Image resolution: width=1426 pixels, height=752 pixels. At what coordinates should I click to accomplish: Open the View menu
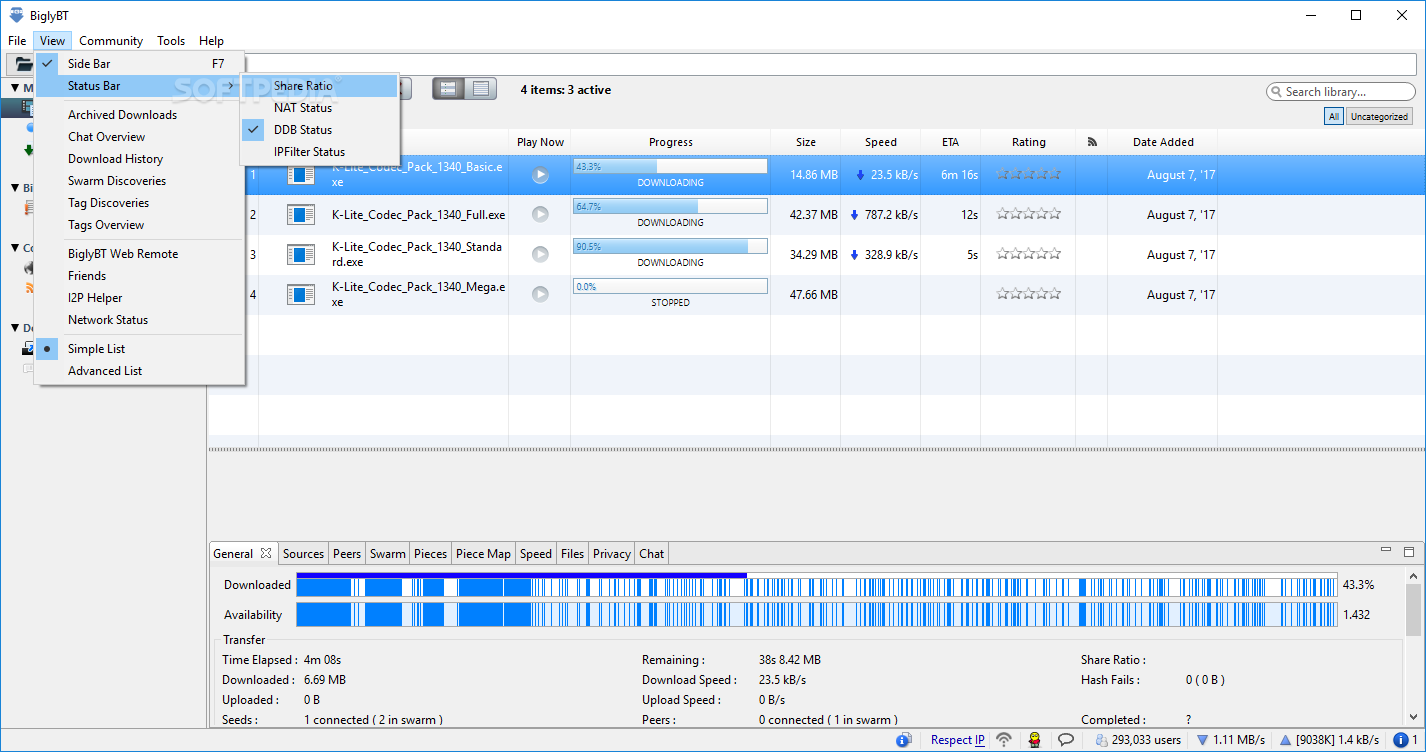point(53,41)
